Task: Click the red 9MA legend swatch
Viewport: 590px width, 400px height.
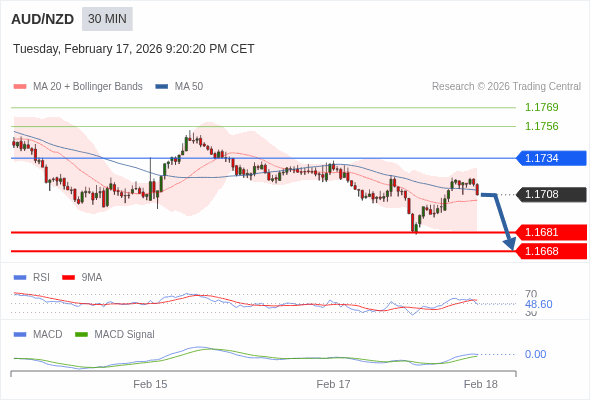Action: pyautogui.click(x=68, y=278)
